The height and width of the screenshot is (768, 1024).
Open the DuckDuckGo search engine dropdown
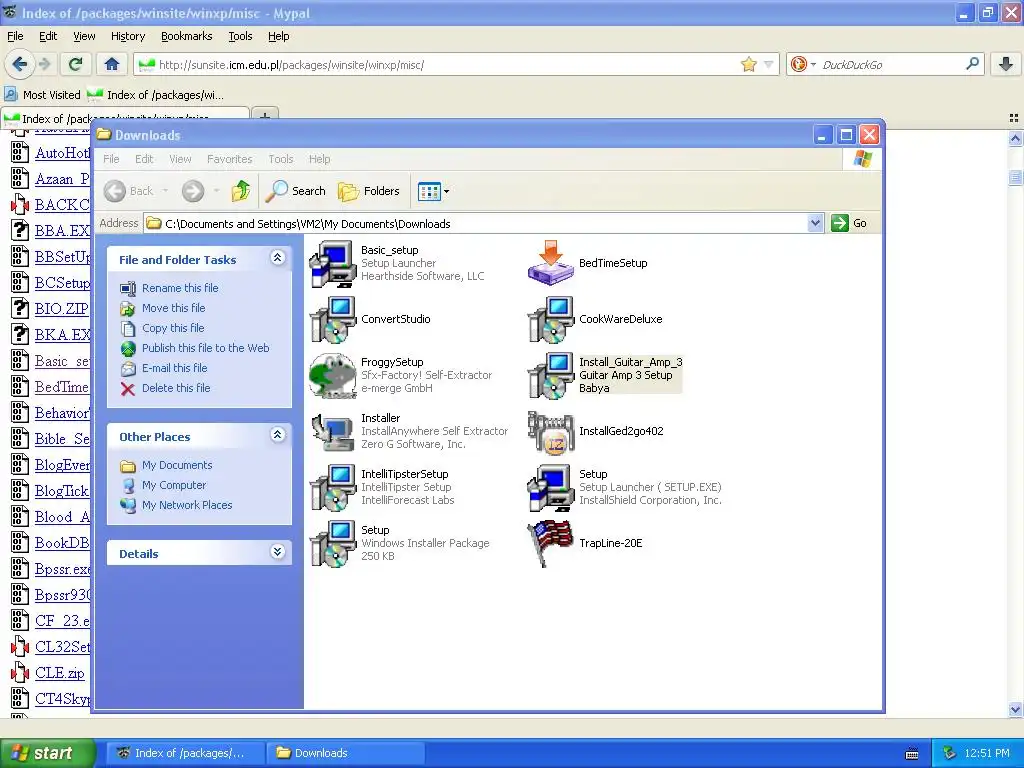click(803, 64)
